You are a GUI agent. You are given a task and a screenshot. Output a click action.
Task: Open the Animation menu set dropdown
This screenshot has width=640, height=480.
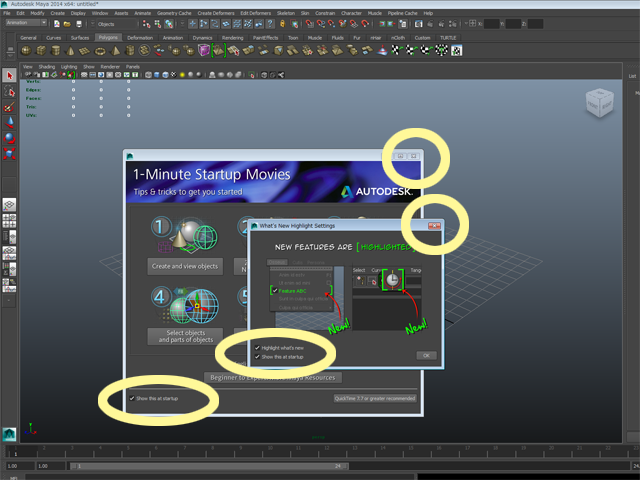[27, 23]
